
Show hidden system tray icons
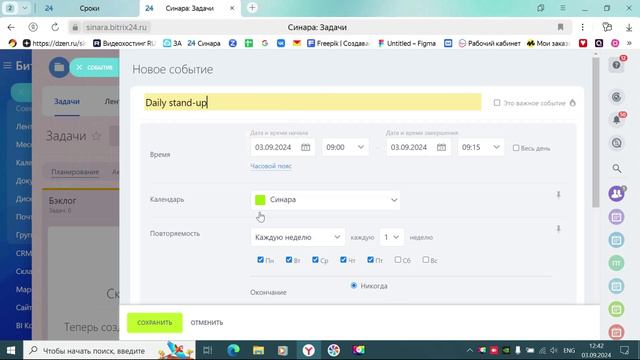[x=469, y=350]
